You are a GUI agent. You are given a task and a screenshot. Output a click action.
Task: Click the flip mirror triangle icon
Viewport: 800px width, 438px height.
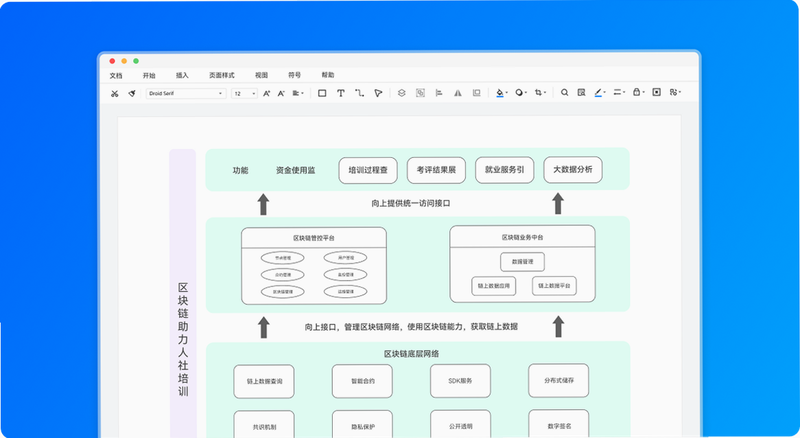click(x=458, y=93)
